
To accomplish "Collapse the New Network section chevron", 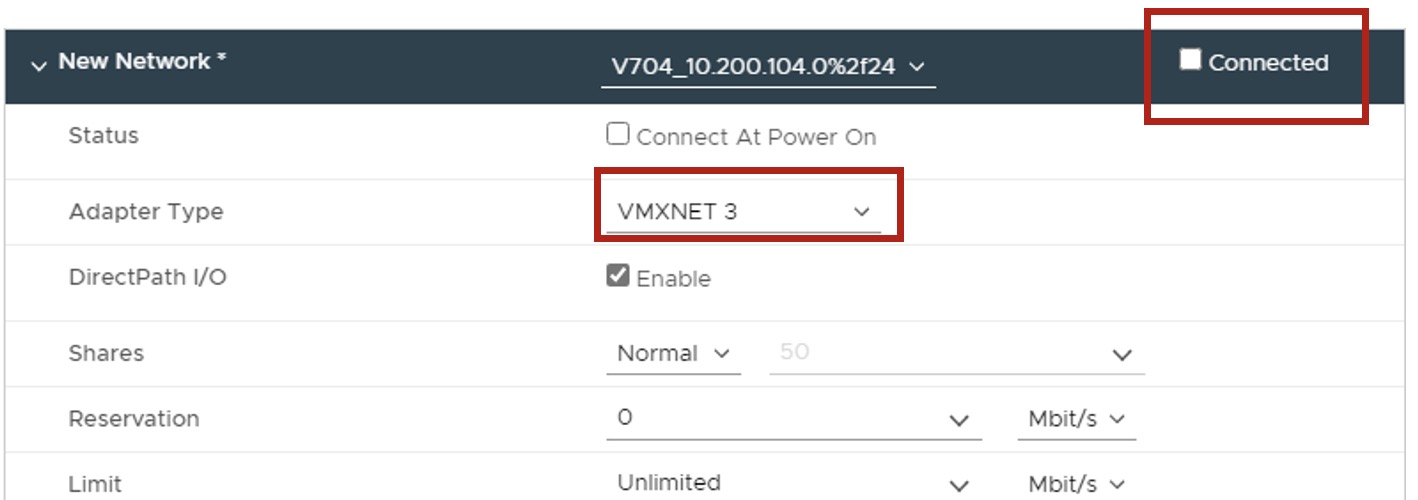I will (x=39, y=66).
